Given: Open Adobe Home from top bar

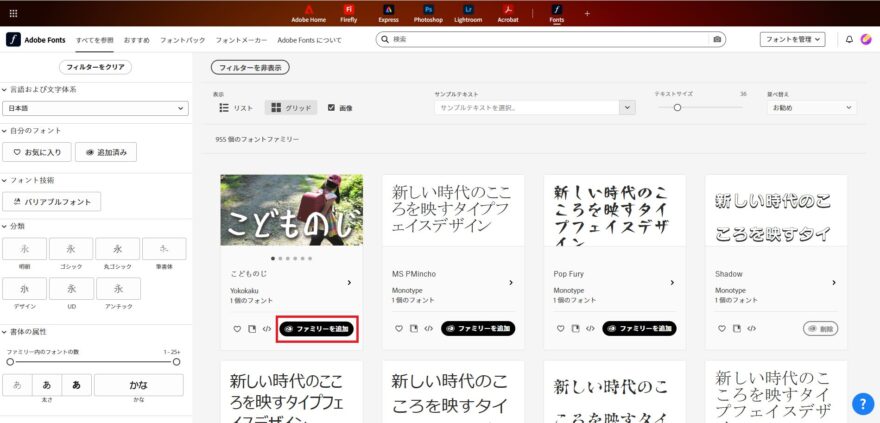Looking at the screenshot, I should pos(308,13).
